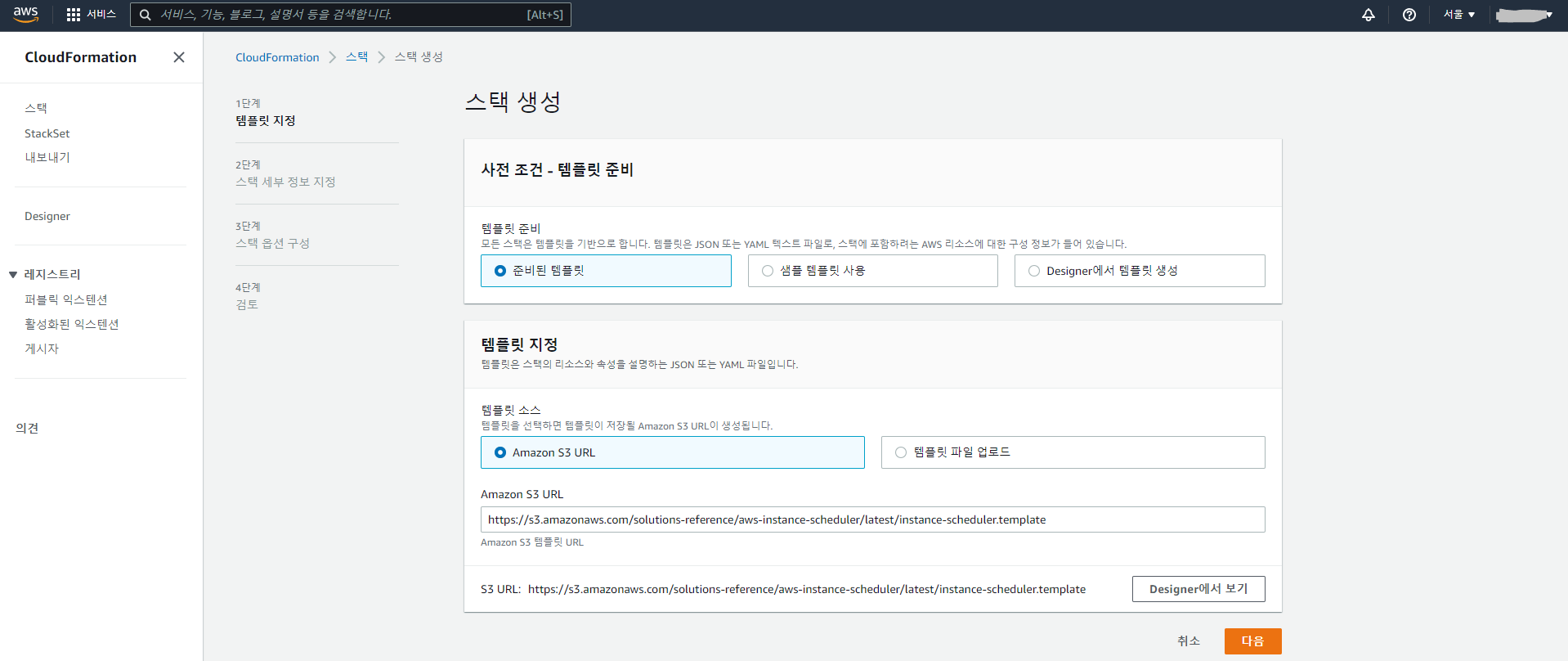
Task: Select the 샘플 템플릿 사용 radio option
Action: [872, 271]
